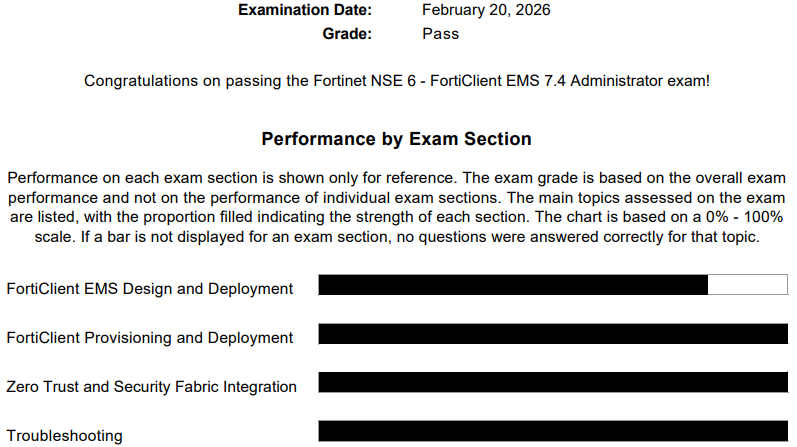Click the Provisioning and Deployment performance bar

click(552, 334)
